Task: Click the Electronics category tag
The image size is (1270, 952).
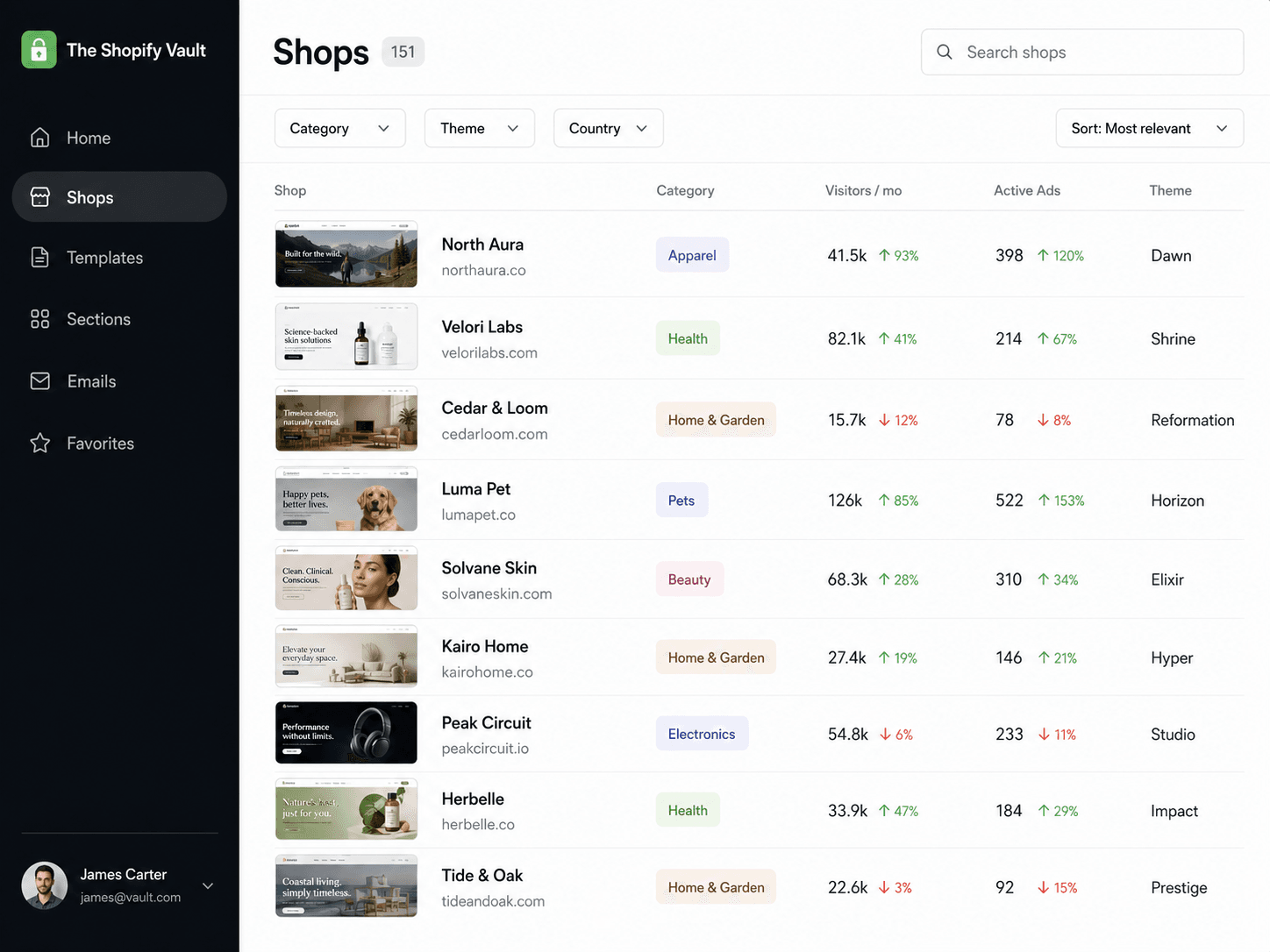Action: point(702,734)
